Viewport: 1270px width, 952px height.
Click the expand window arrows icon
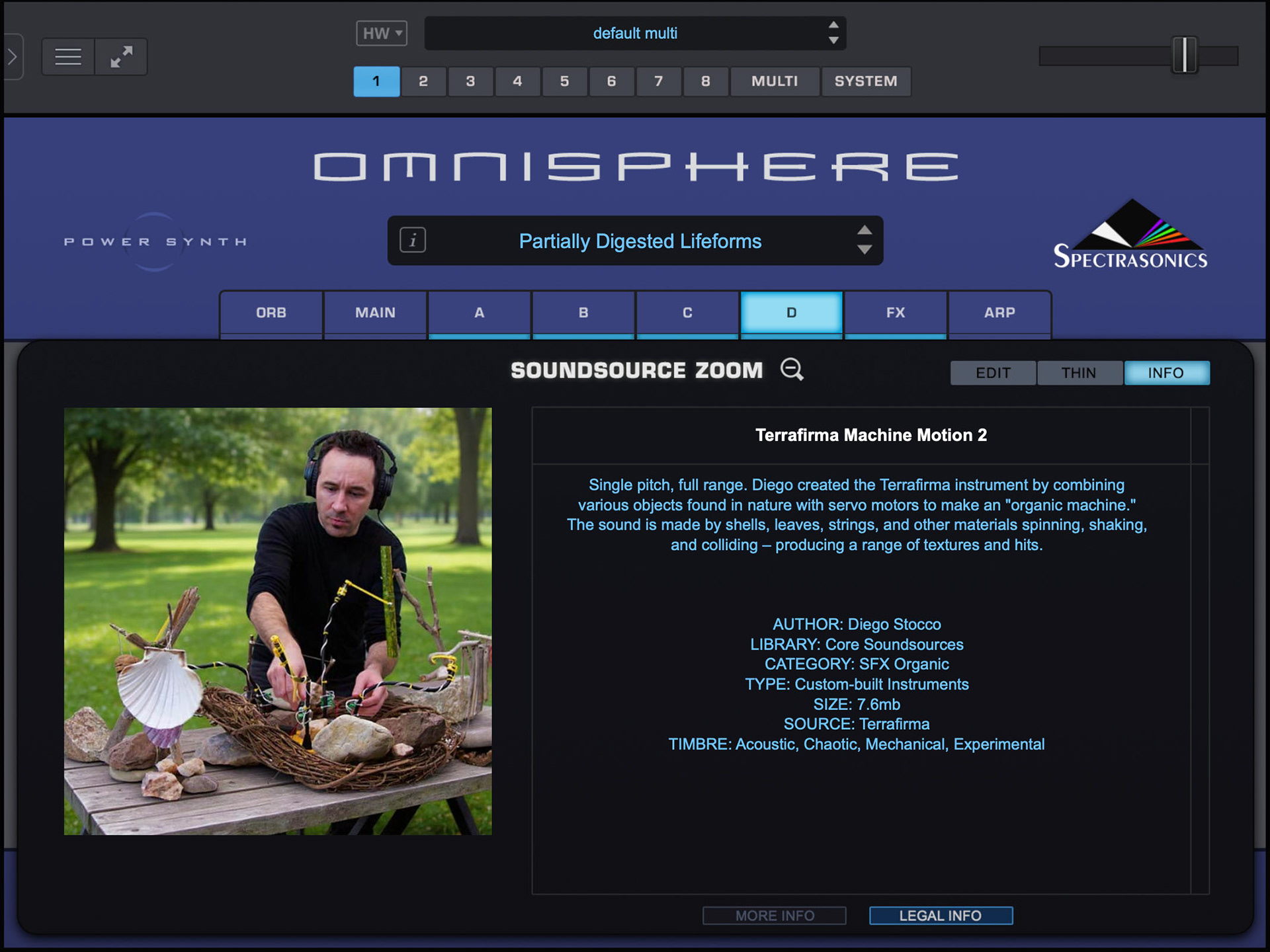point(121,57)
